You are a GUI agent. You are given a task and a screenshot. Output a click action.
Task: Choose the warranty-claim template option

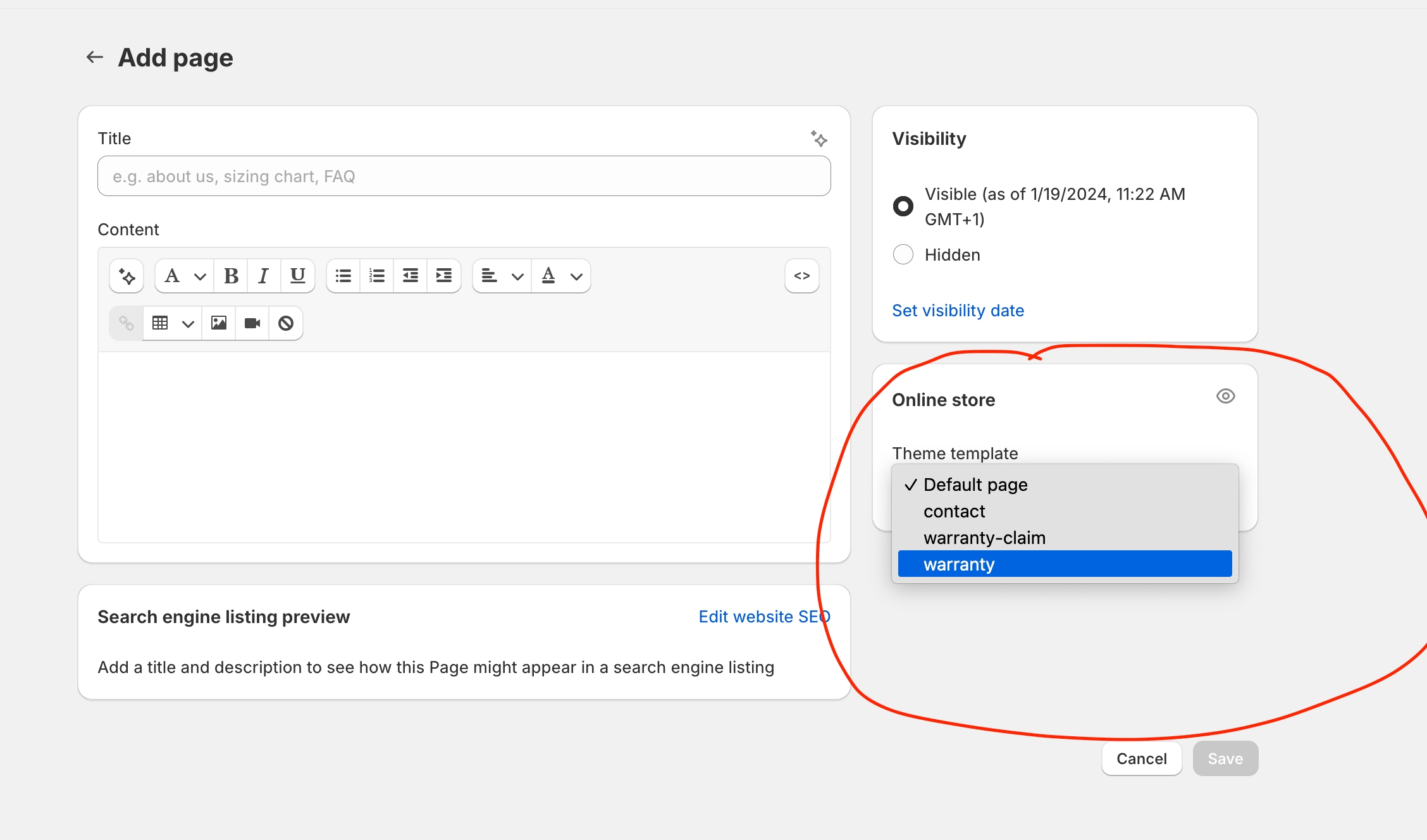(984, 538)
